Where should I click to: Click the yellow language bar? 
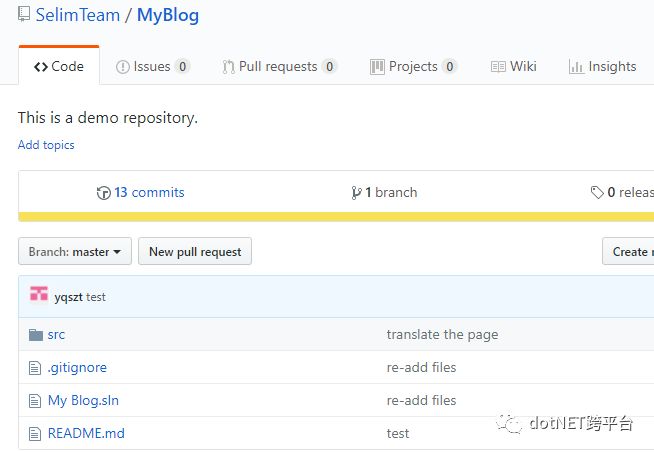(x=336, y=217)
